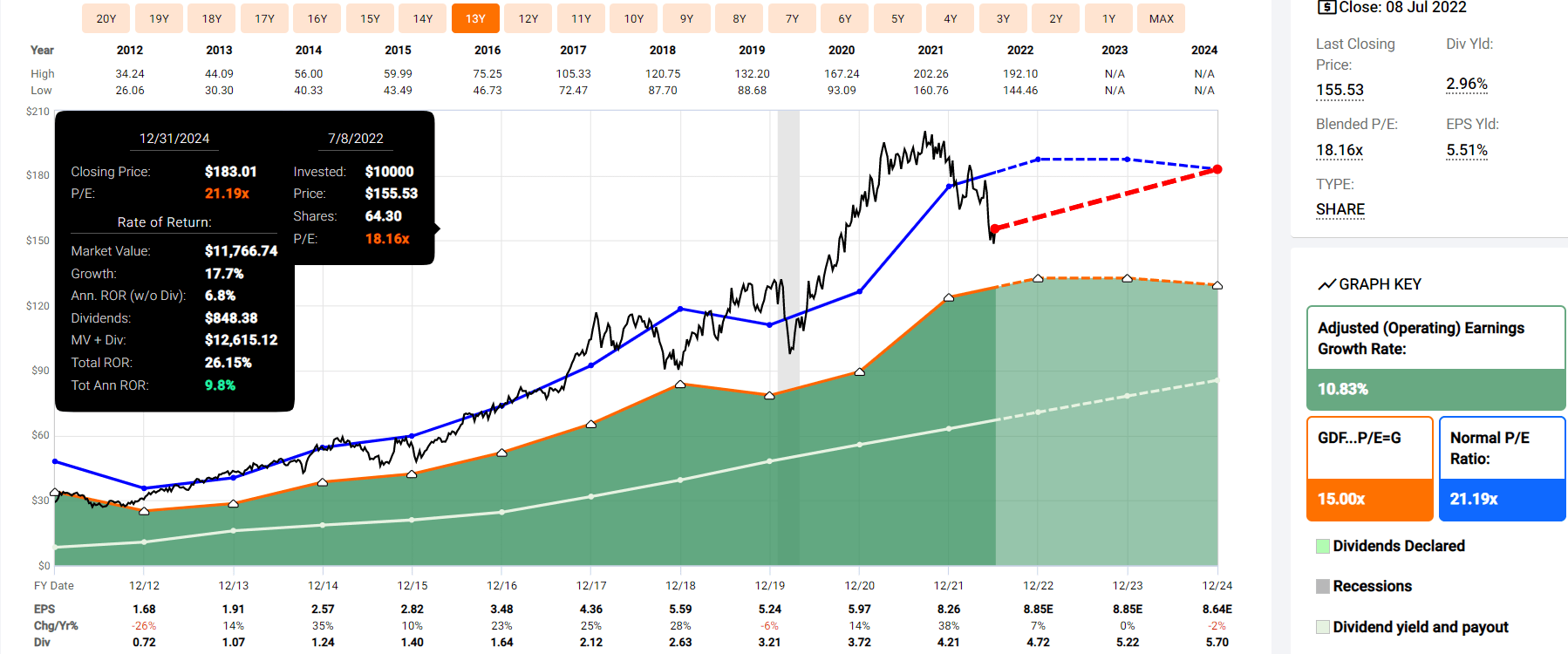Screen dimensions: 1568x654
Task: Click the 12/31/2024 date in the tooltip
Action: point(174,138)
